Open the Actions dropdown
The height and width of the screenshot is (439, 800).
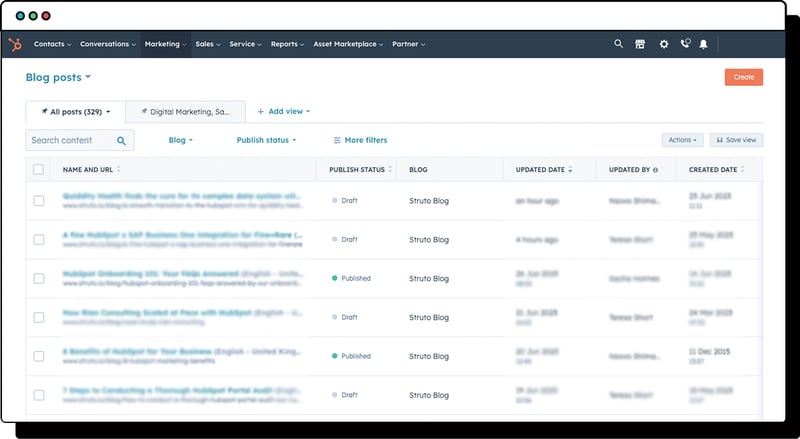pos(682,140)
